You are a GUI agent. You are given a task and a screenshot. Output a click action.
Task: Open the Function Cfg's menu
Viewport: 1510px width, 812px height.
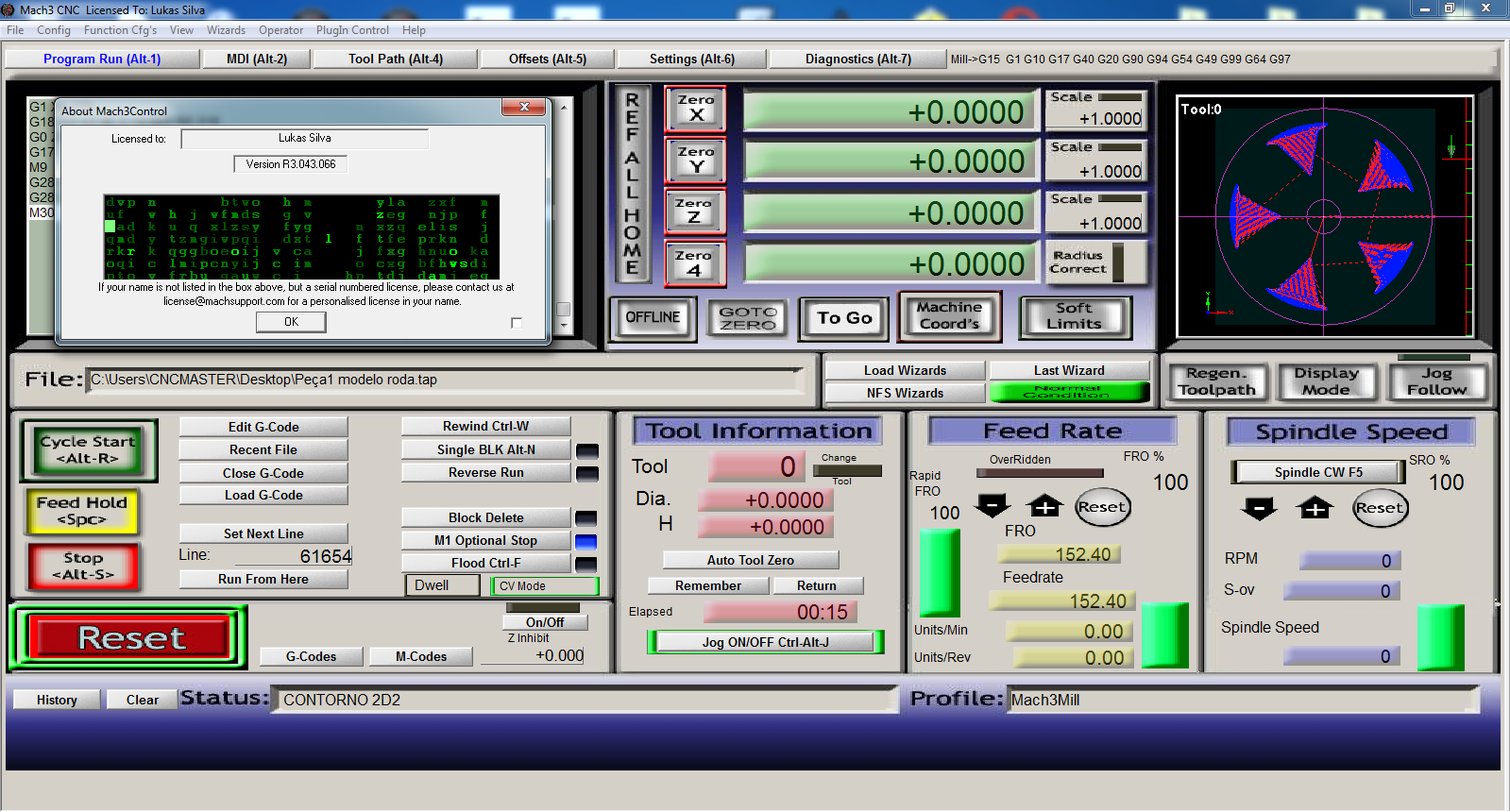[x=120, y=30]
